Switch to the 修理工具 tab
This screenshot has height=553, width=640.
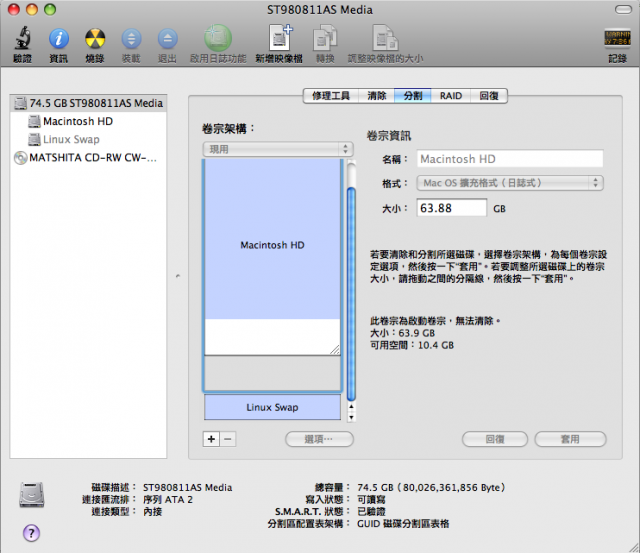point(330,96)
